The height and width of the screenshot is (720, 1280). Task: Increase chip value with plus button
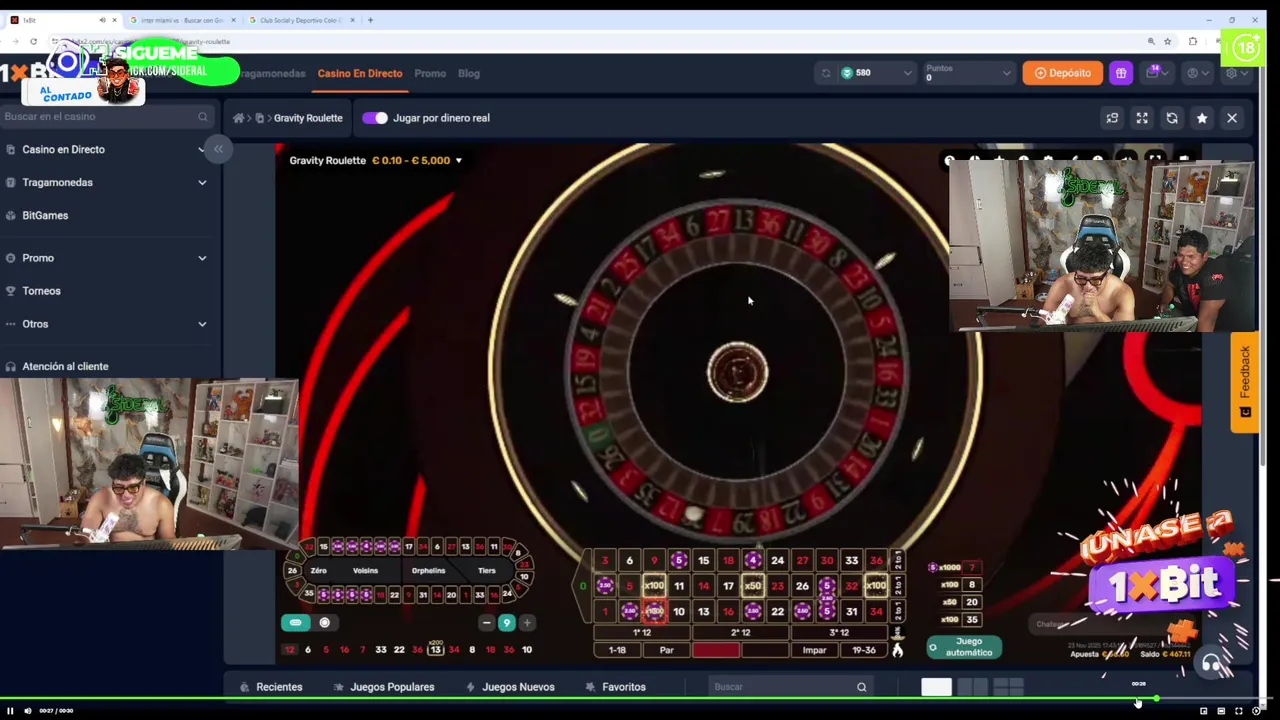tap(527, 623)
